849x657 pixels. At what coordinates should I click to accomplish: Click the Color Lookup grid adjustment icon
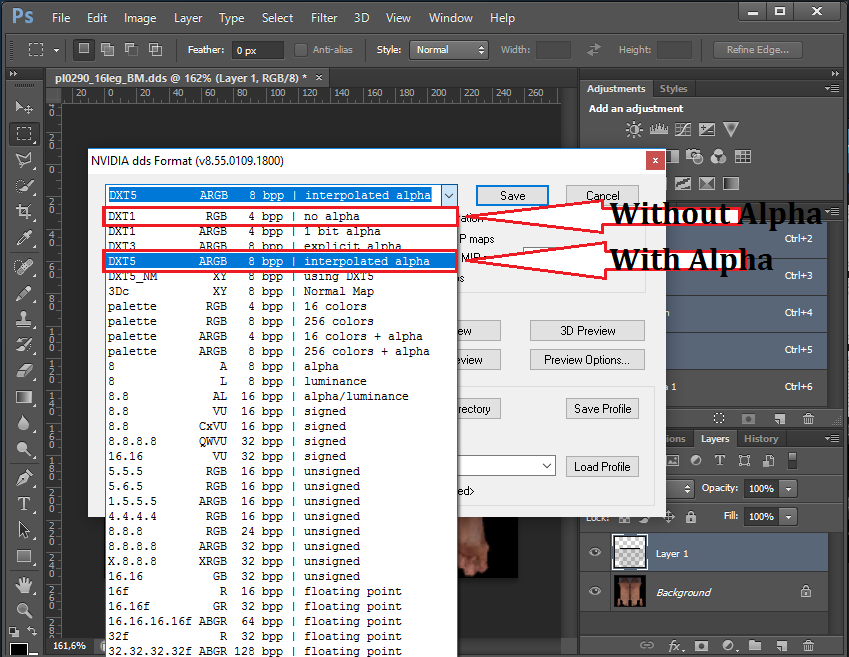point(742,157)
